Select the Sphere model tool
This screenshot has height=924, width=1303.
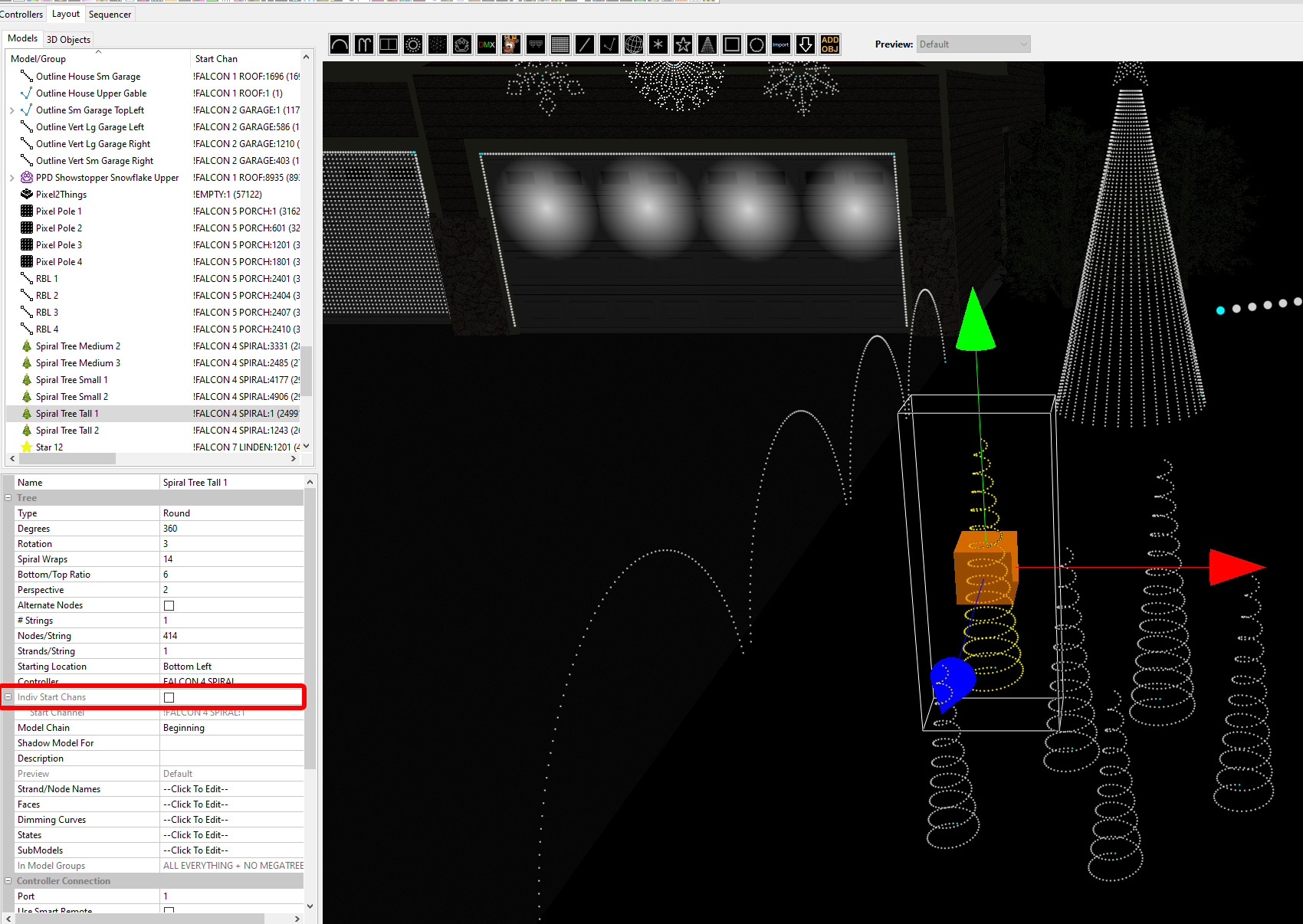tap(634, 44)
